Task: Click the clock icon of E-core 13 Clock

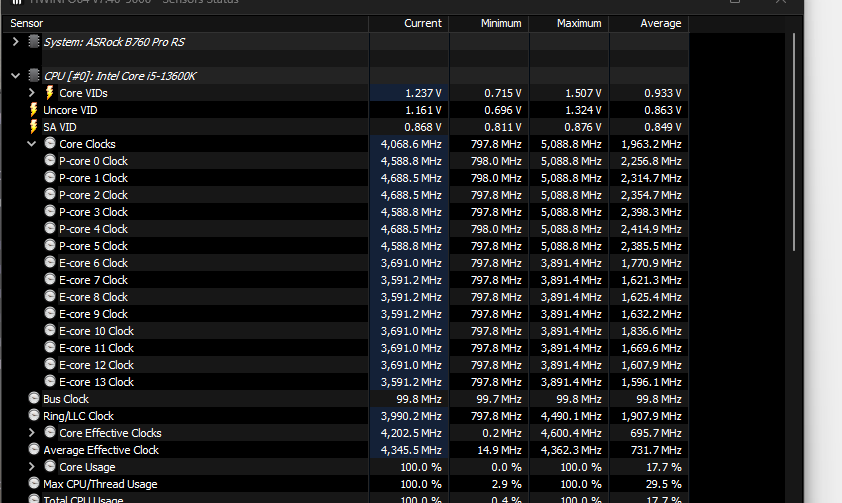Action: point(50,381)
